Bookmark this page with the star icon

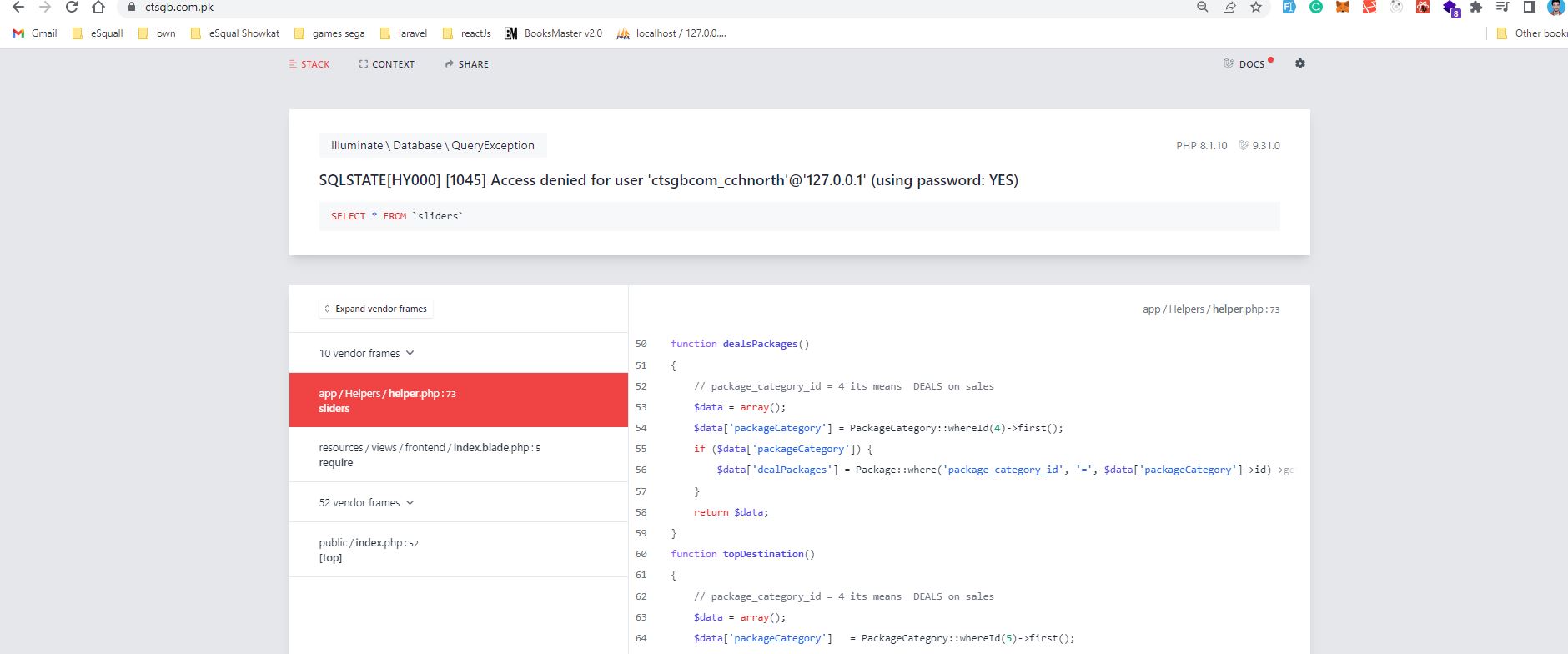1255,7
